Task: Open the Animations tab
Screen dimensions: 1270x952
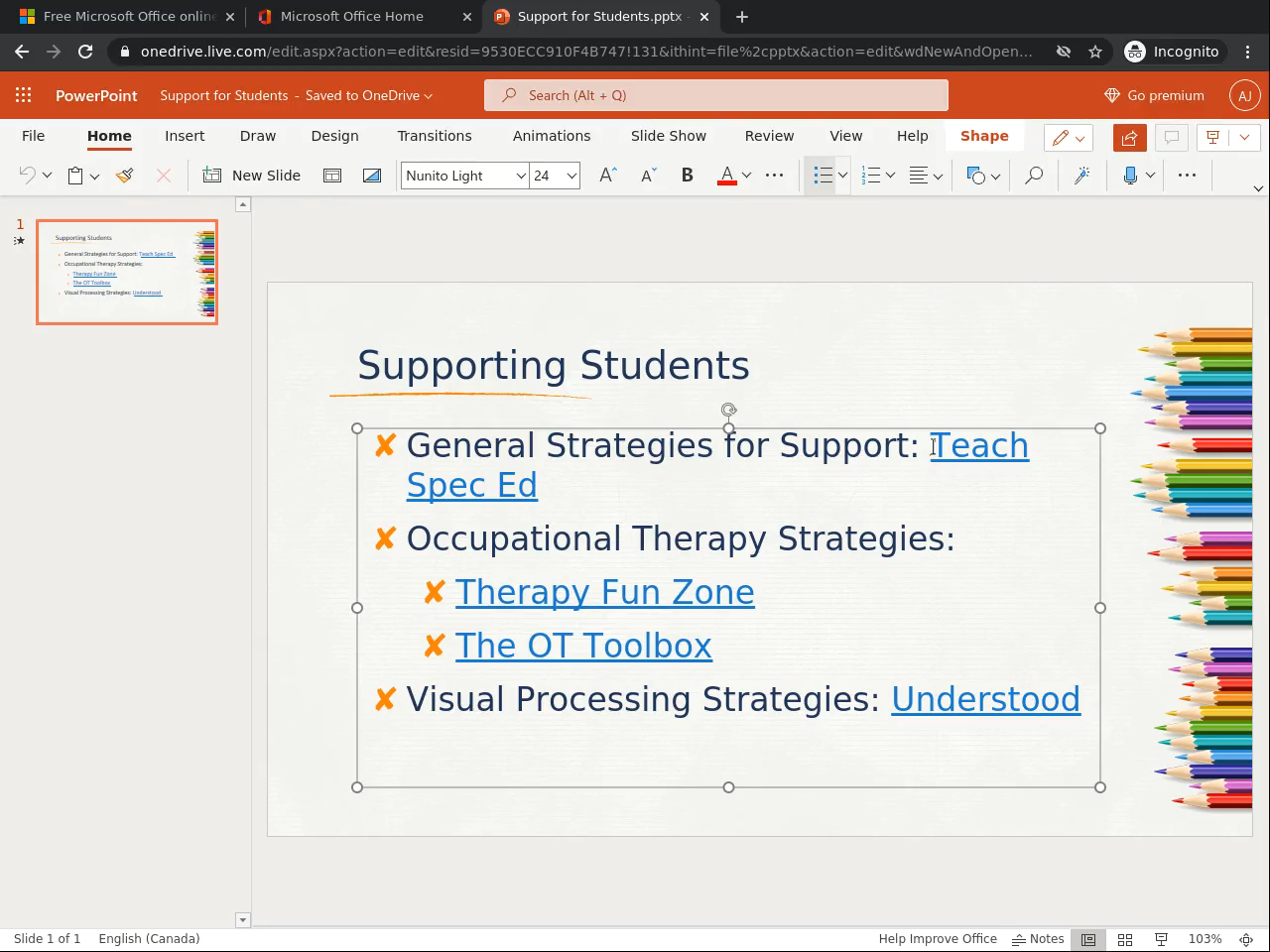Action: click(552, 136)
